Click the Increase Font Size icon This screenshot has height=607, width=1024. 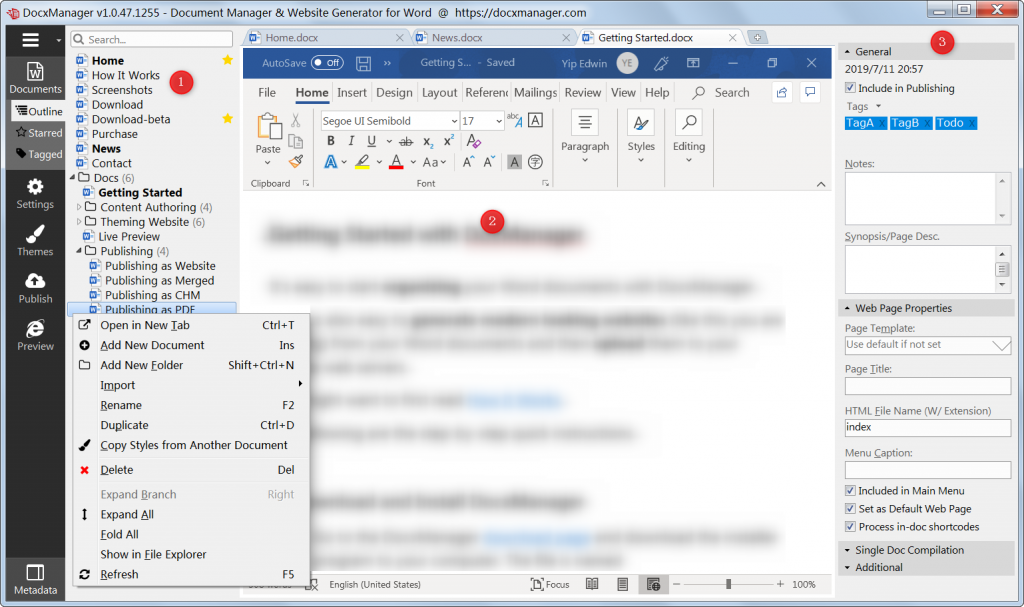coord(468,161)
